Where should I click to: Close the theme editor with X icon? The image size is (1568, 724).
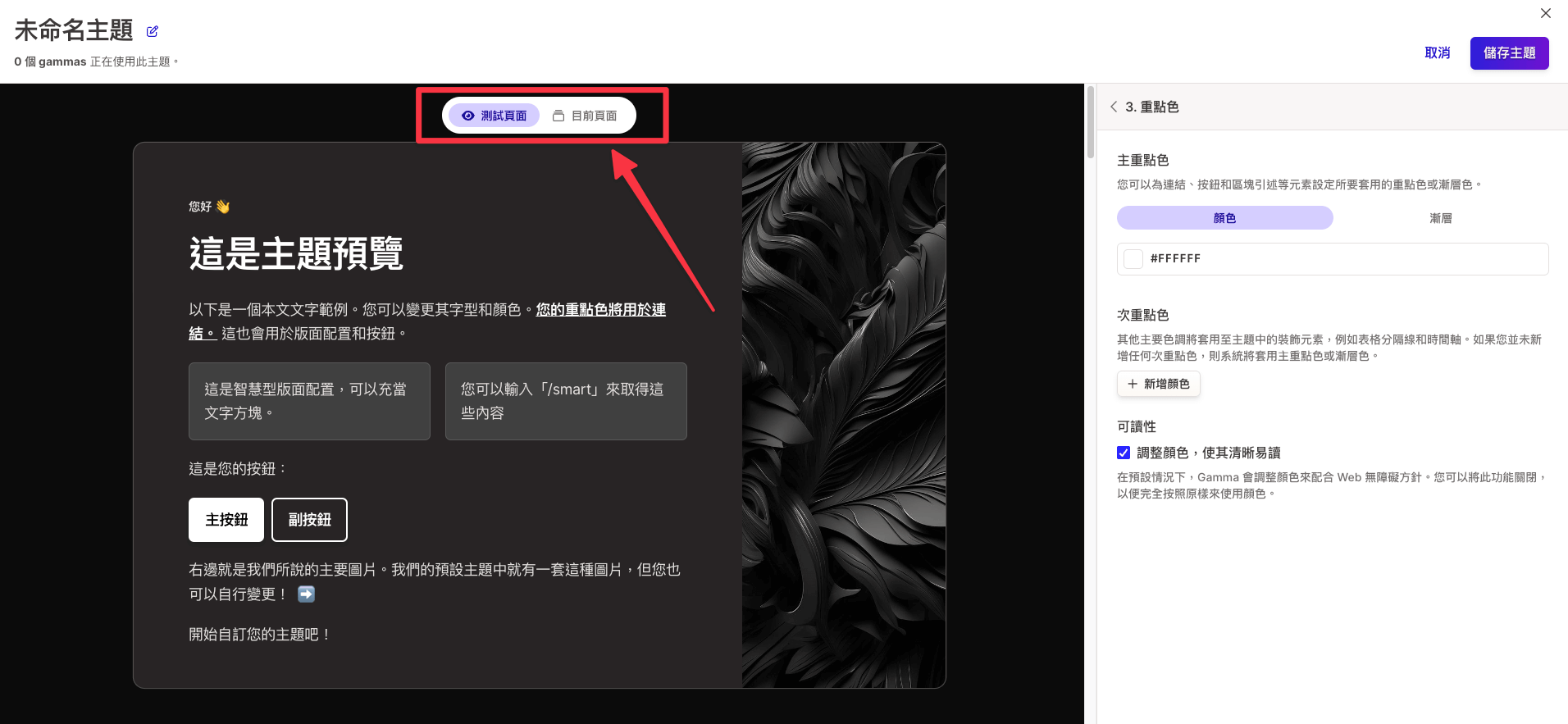(1545, 13)
